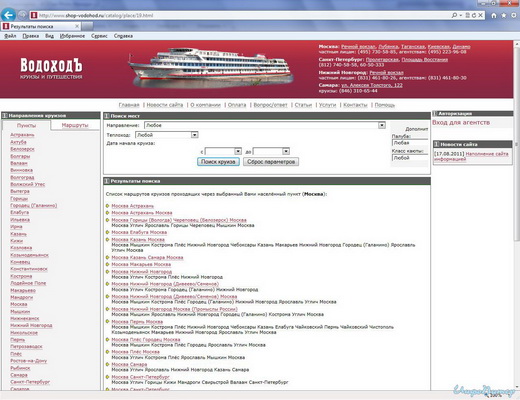Click the forward navigation arrow
520x400 pixels.
22,15
